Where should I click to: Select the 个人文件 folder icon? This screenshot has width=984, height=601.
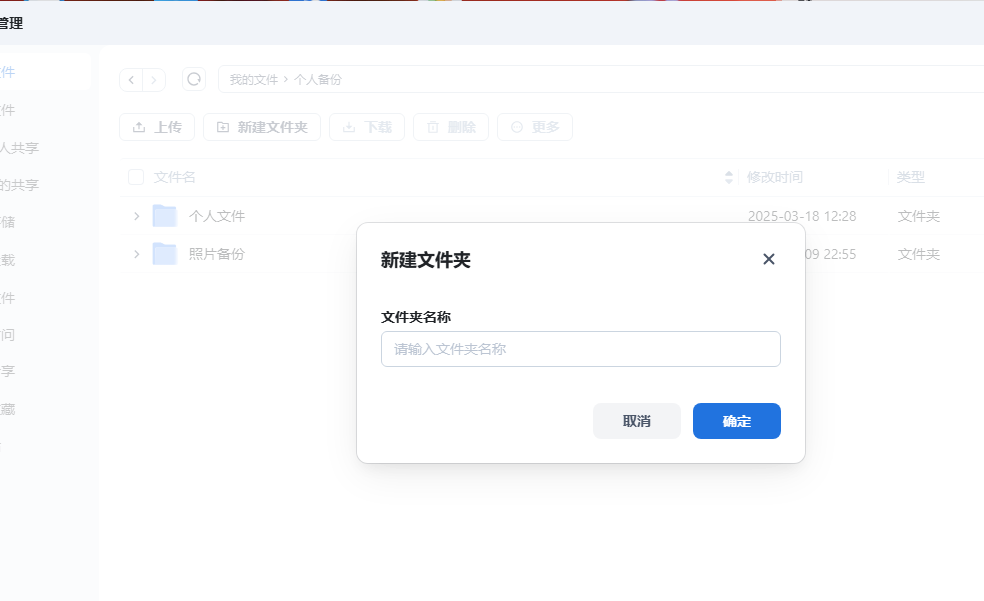pos(165,215)
